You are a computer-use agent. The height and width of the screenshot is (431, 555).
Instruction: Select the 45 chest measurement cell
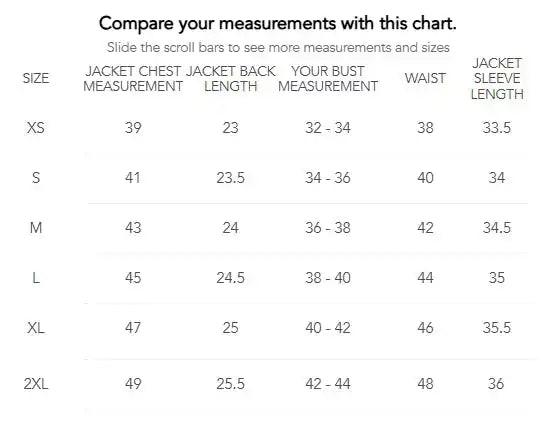(133, 278)
